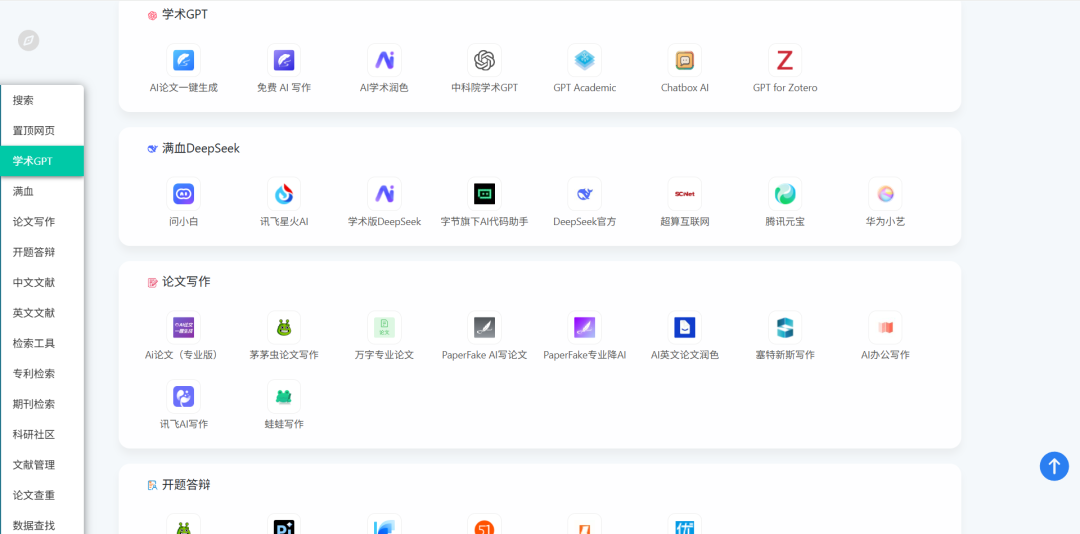Launch the Chatbox AI icon
1080x534 pixels.
685,61
